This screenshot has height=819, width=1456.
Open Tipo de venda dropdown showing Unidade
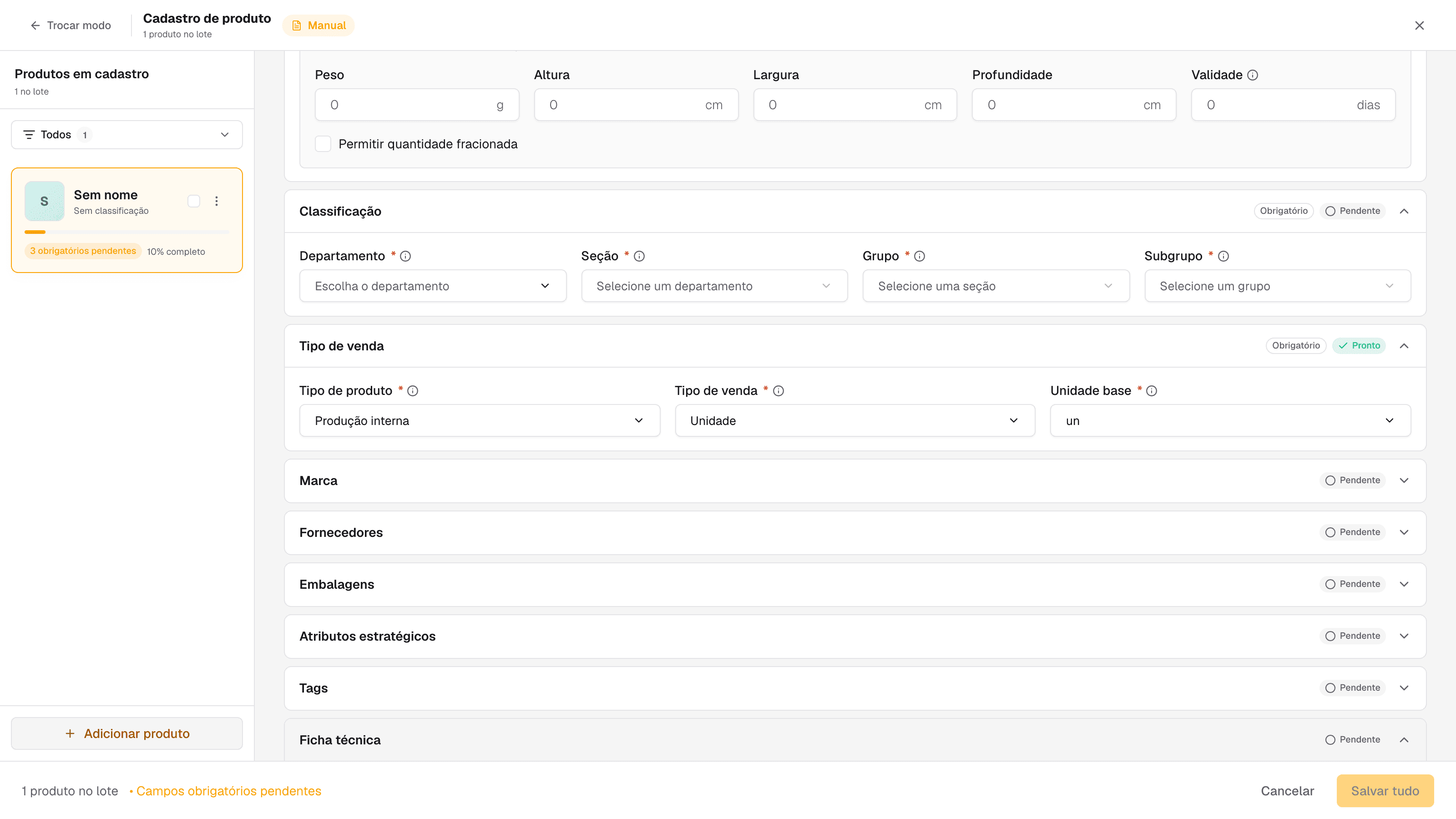coord(854,420)
